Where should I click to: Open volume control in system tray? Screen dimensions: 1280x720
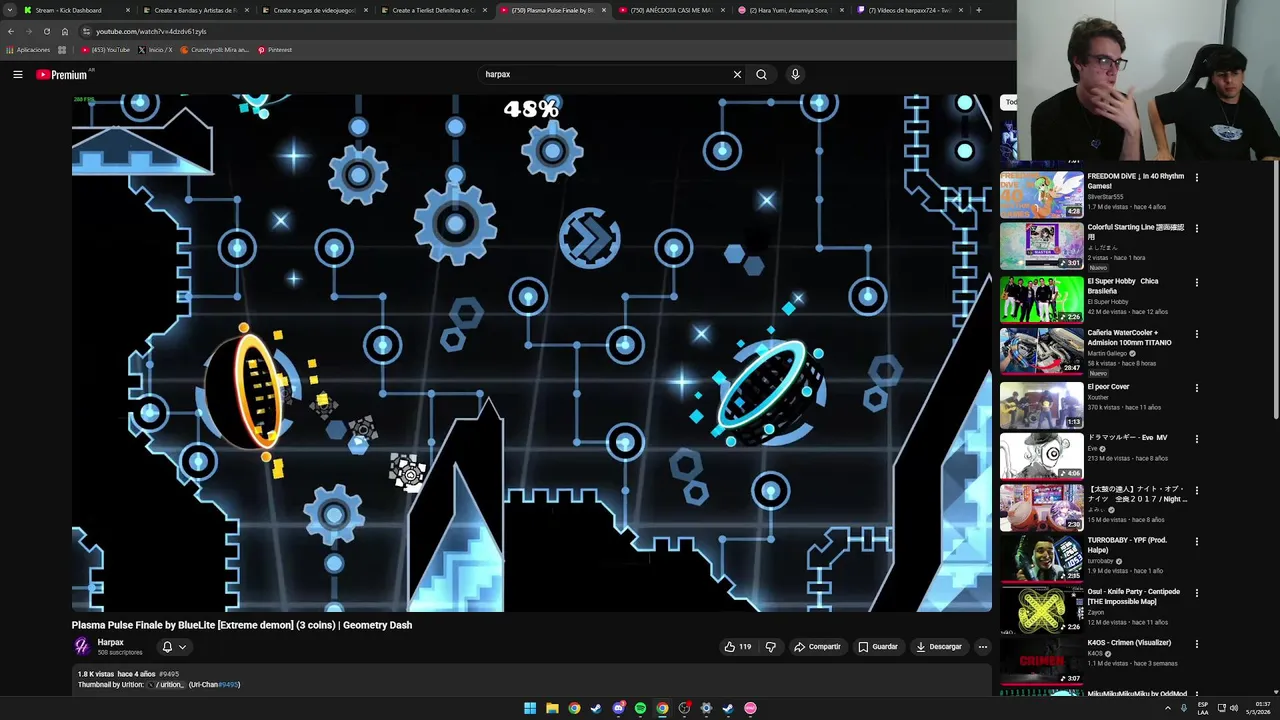click(x=1234, y=708)
